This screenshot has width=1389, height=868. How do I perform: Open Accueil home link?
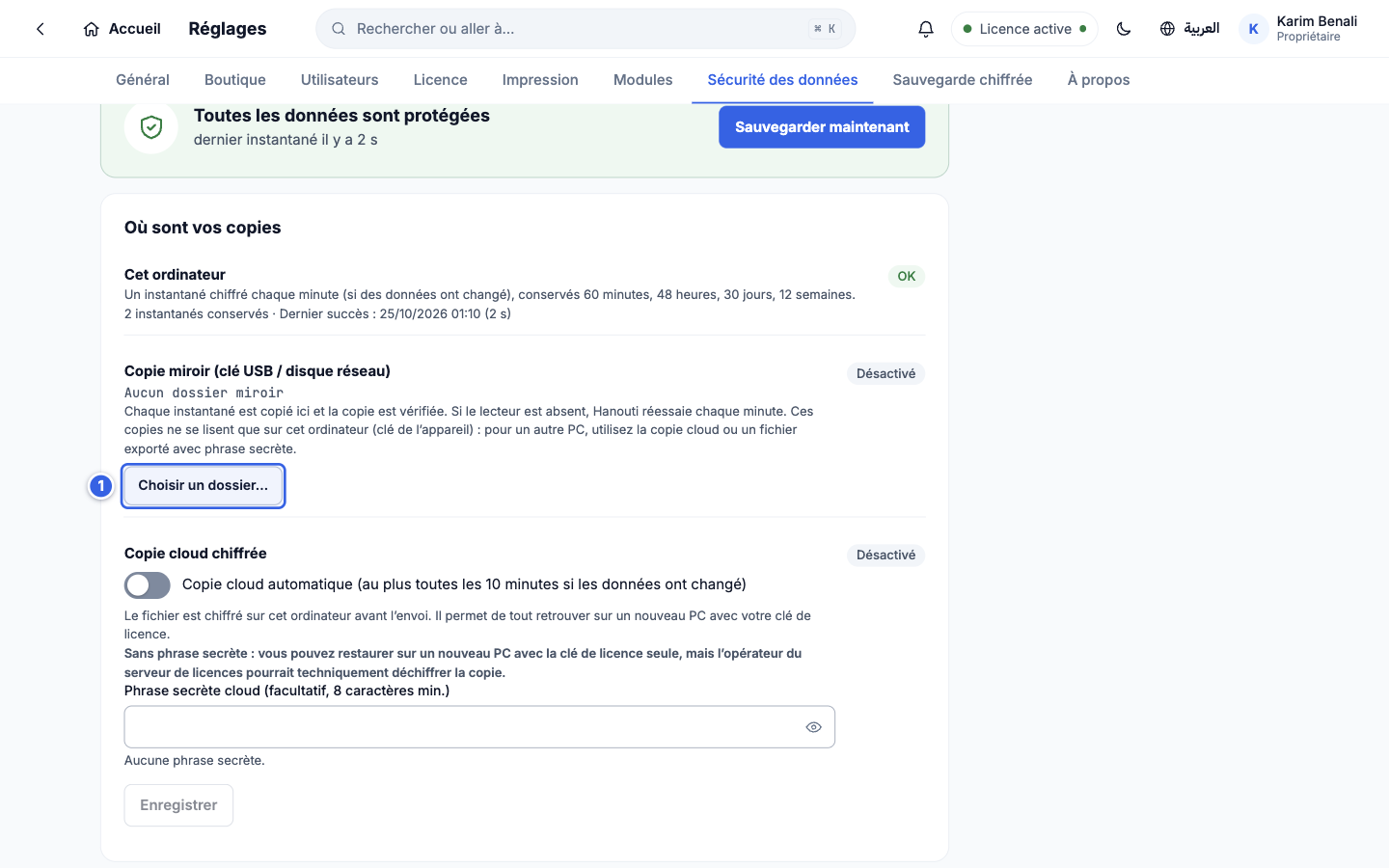122,29
